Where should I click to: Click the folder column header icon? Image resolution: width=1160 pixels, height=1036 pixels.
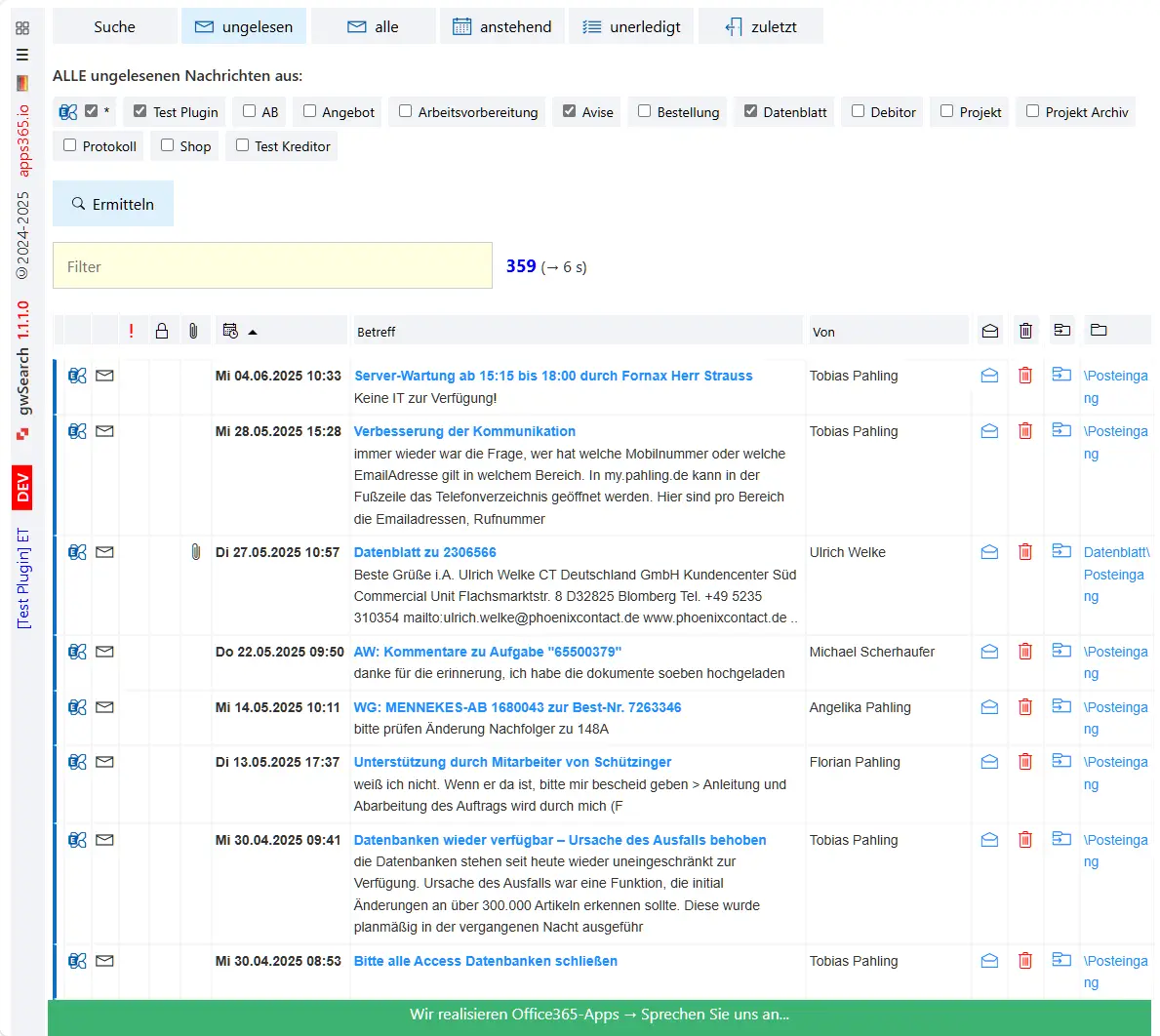[1099, 330]
